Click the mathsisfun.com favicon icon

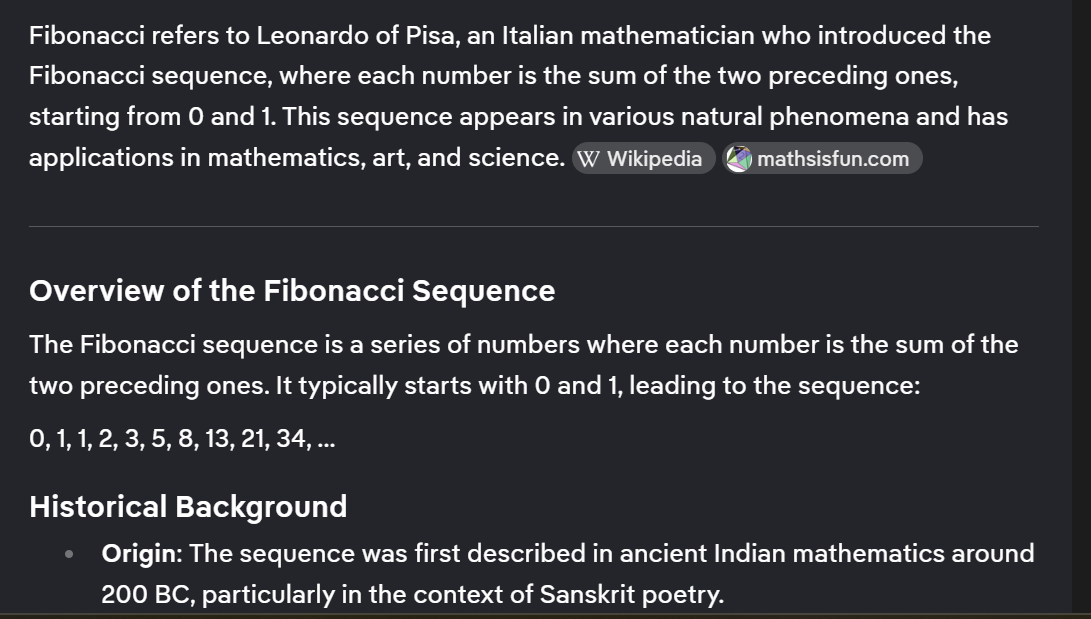(x=738, y=159)
